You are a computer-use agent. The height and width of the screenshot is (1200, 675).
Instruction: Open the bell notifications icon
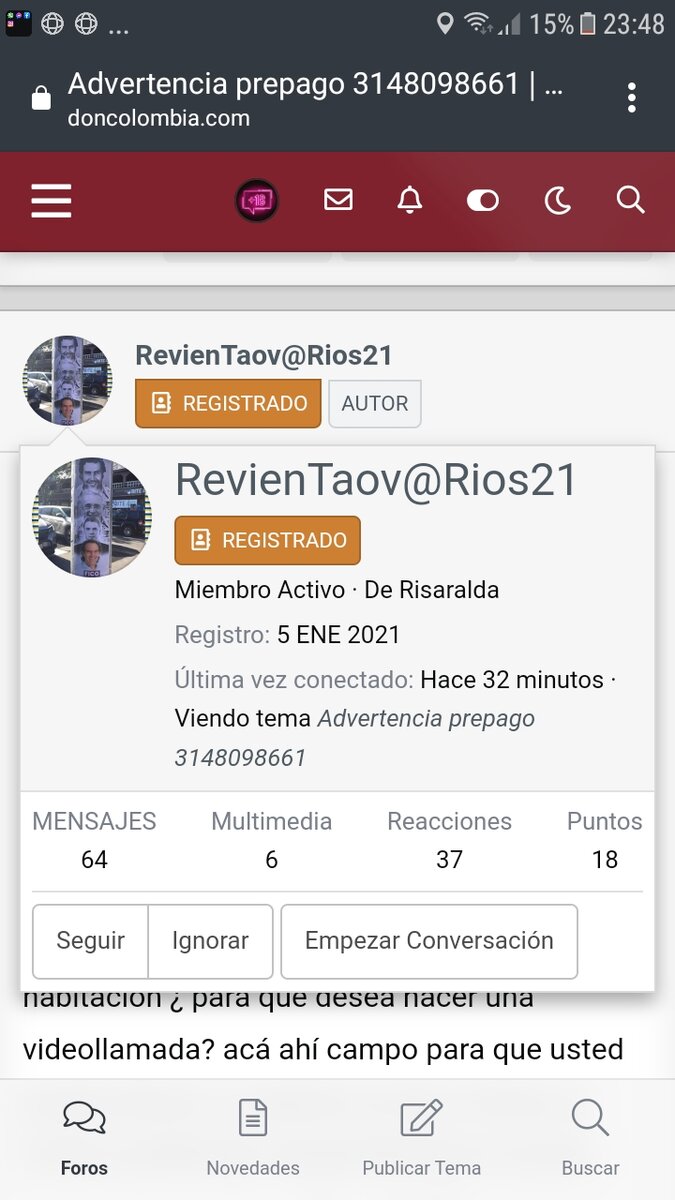coord(409,201)
